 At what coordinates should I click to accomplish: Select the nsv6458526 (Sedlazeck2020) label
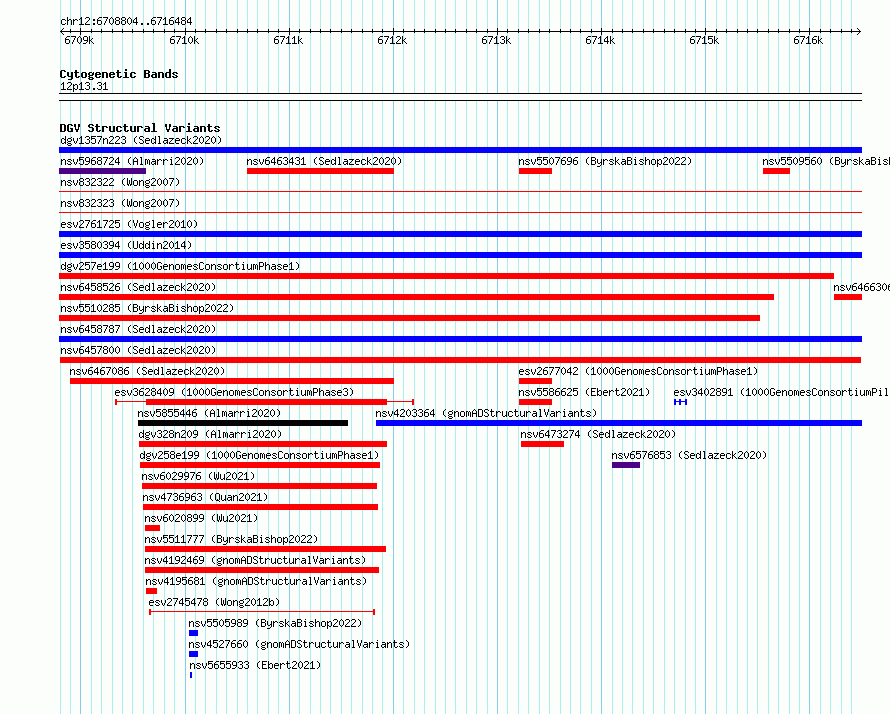point(138,287)
